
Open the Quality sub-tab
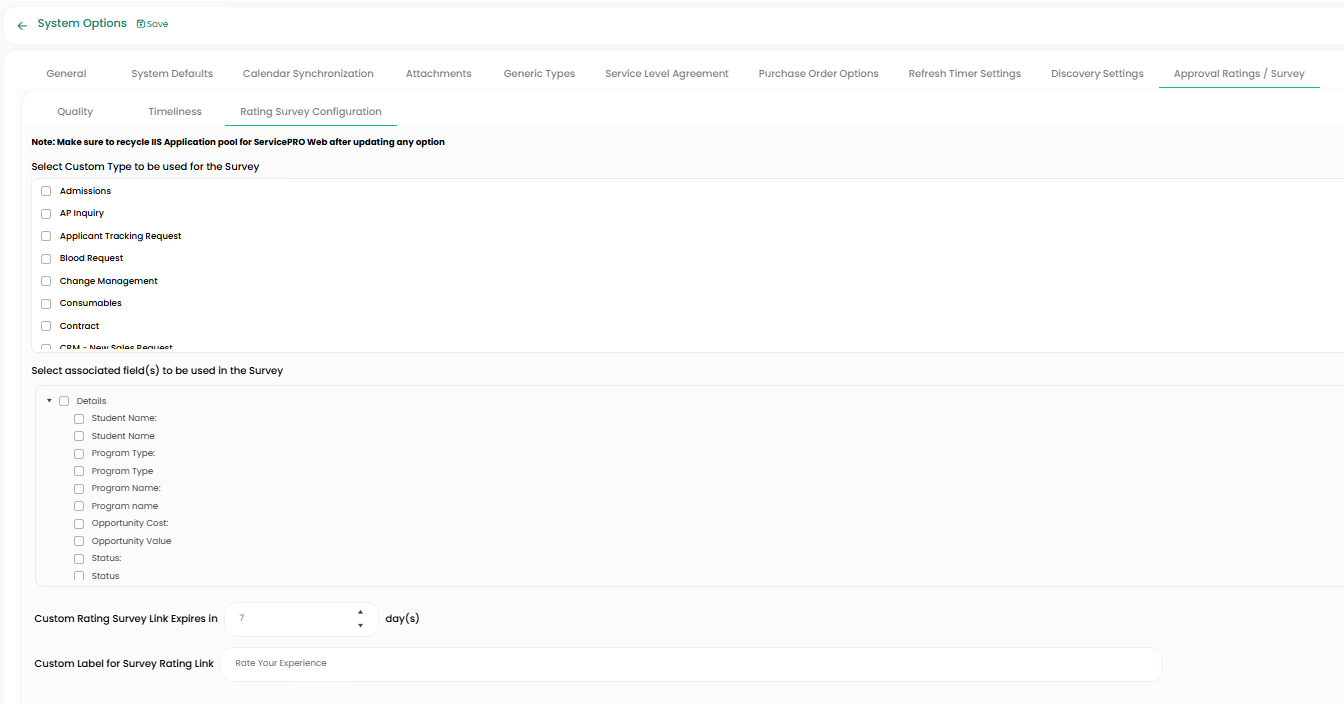click(75, 111)
